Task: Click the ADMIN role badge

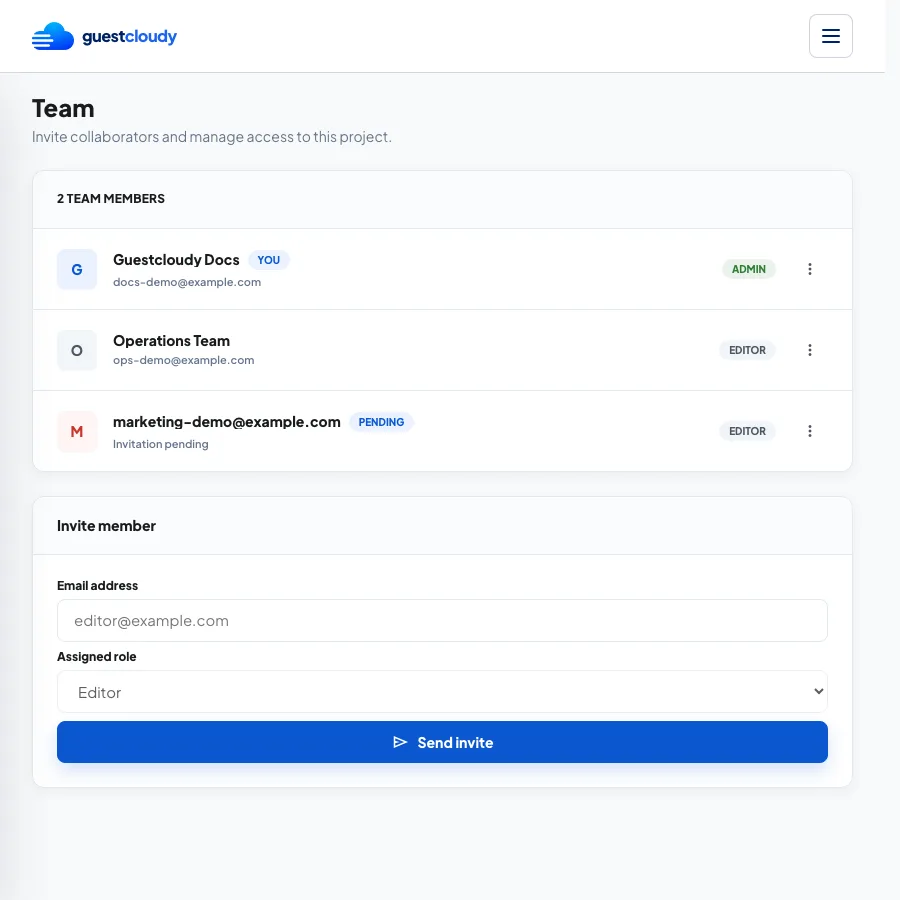Action: pyautogui.click(x=748, y=269)
